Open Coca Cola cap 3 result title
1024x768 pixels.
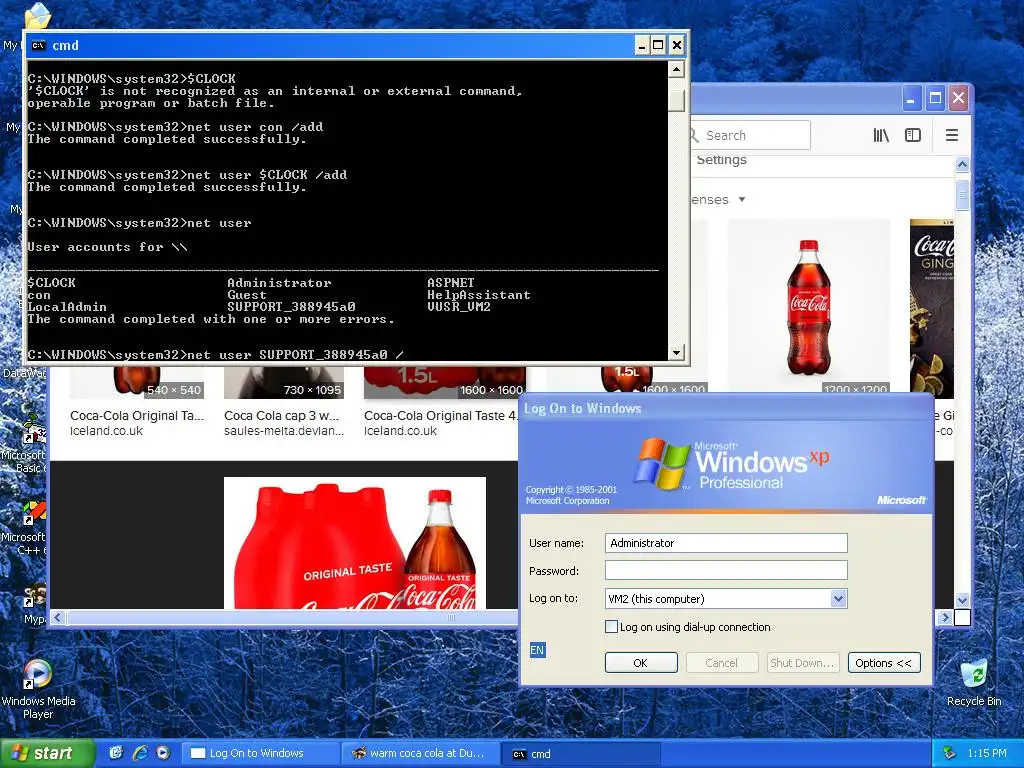281,415
